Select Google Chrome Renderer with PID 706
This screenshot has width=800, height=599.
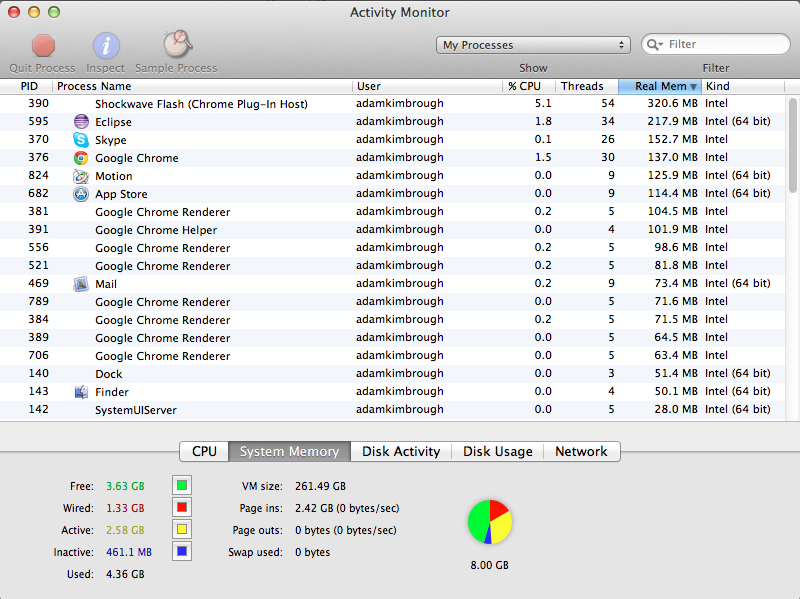click(392, 356)
